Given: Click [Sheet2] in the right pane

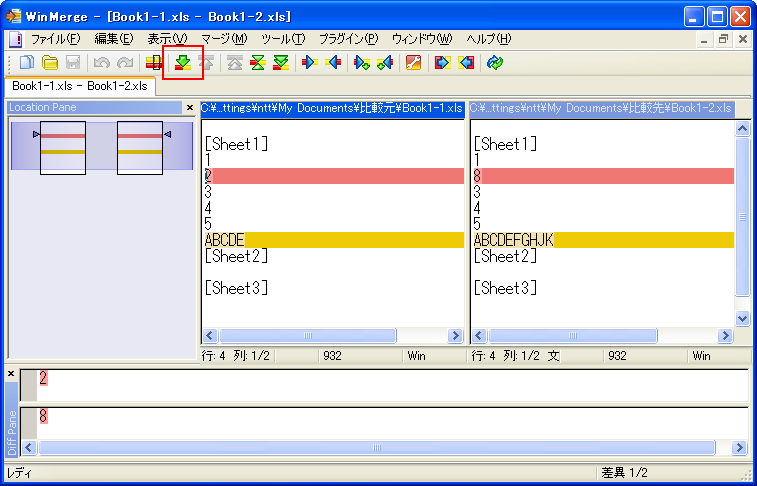Looking at the screenshot, I should tap(505, 256).
